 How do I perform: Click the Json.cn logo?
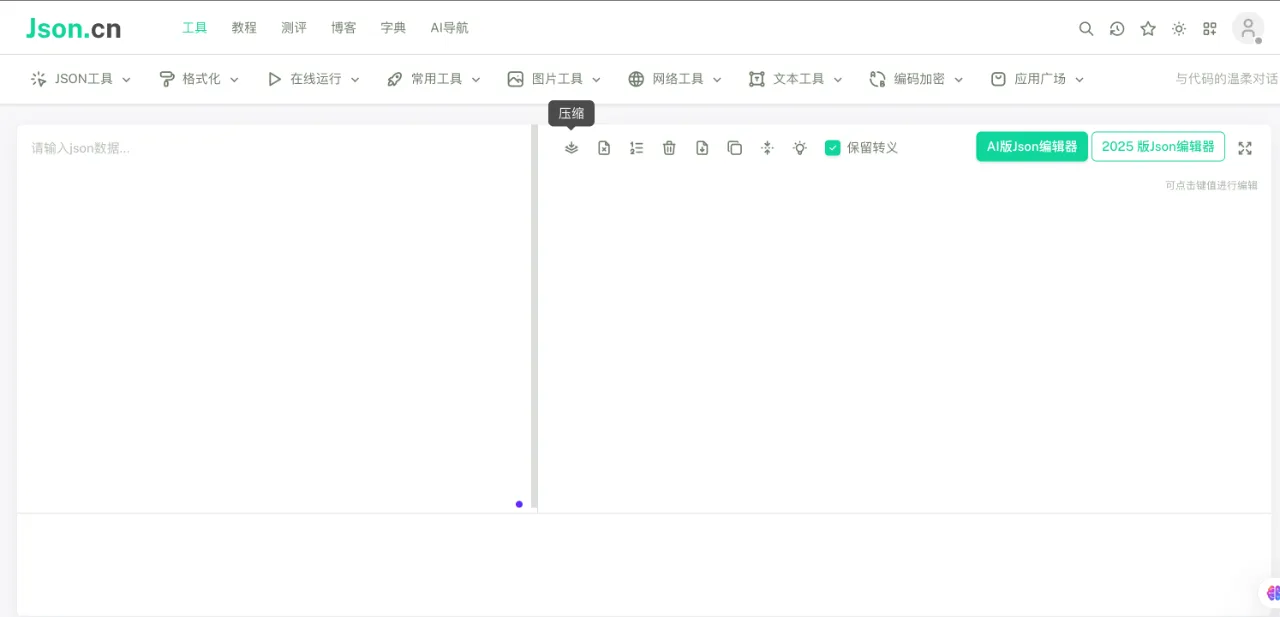point(74,28)
